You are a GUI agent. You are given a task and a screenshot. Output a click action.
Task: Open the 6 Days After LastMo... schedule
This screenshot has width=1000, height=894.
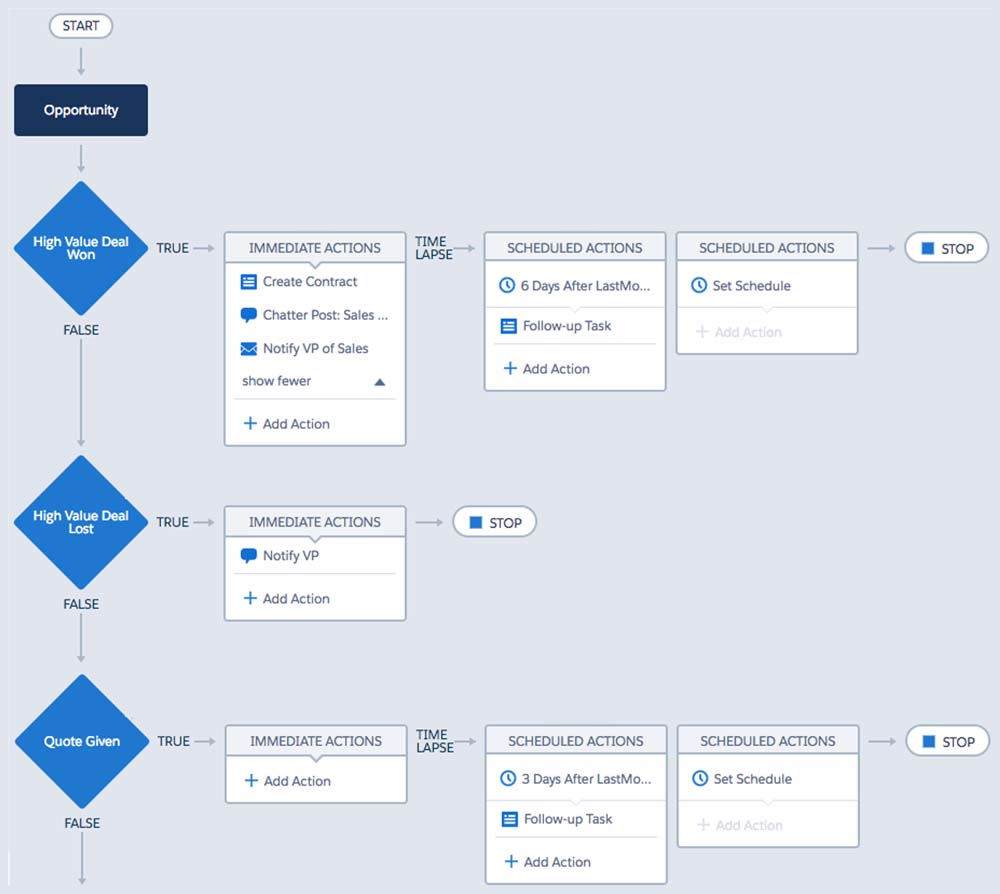pyautogui.click(x=585, y=286)
